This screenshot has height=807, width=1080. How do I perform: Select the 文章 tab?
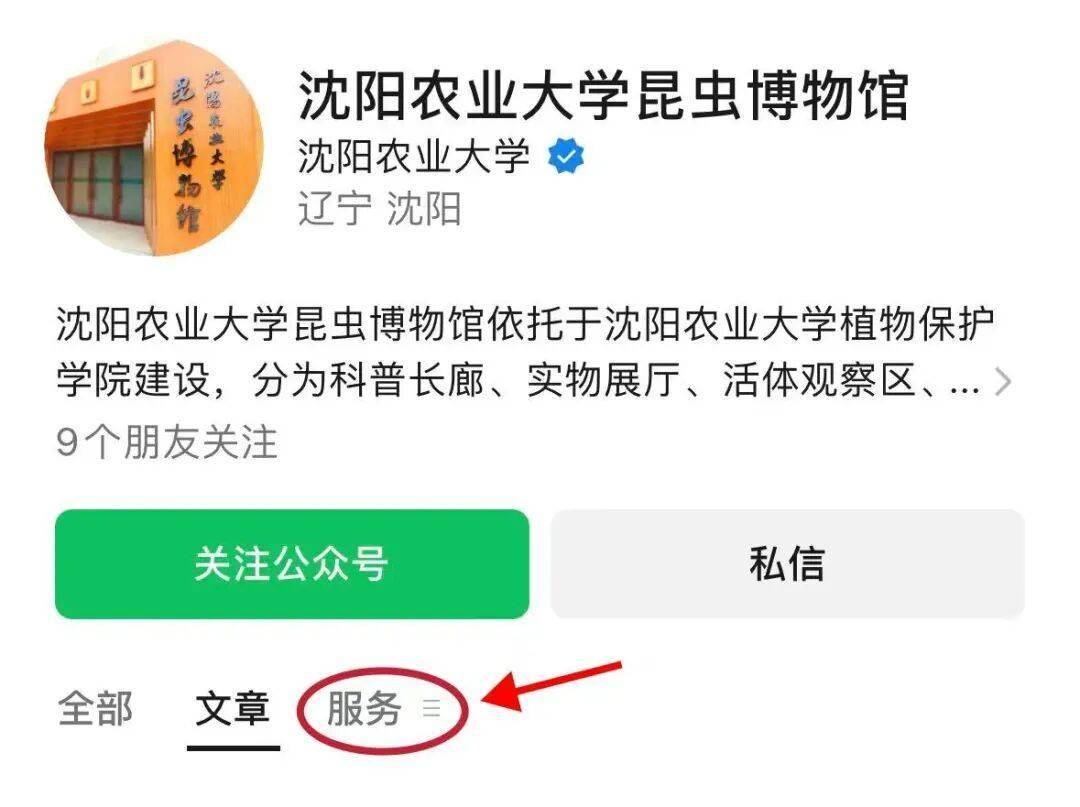pos(233,709)
